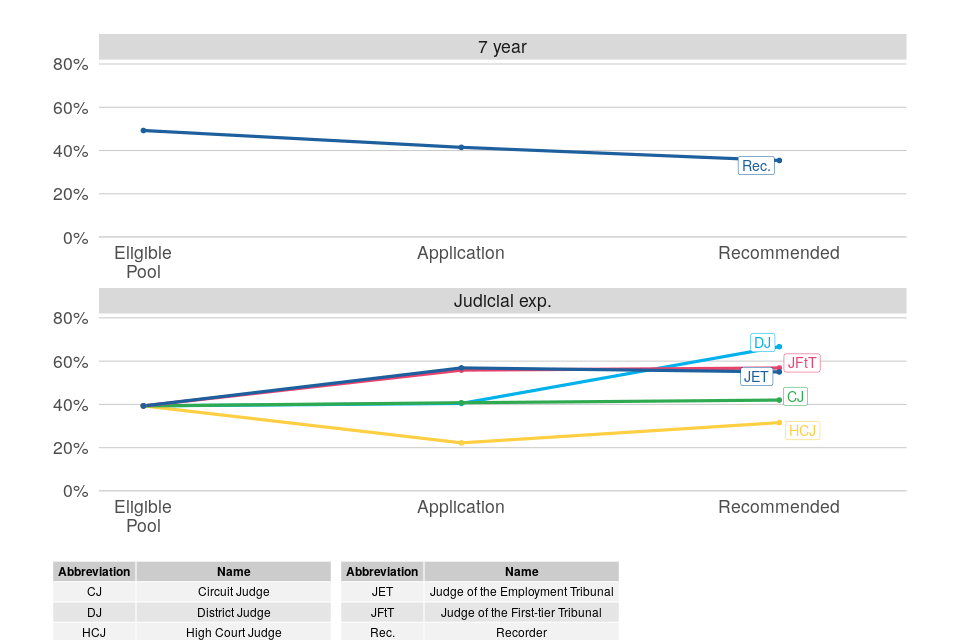Select the "District Judge" table cell

tap(233, 613)
